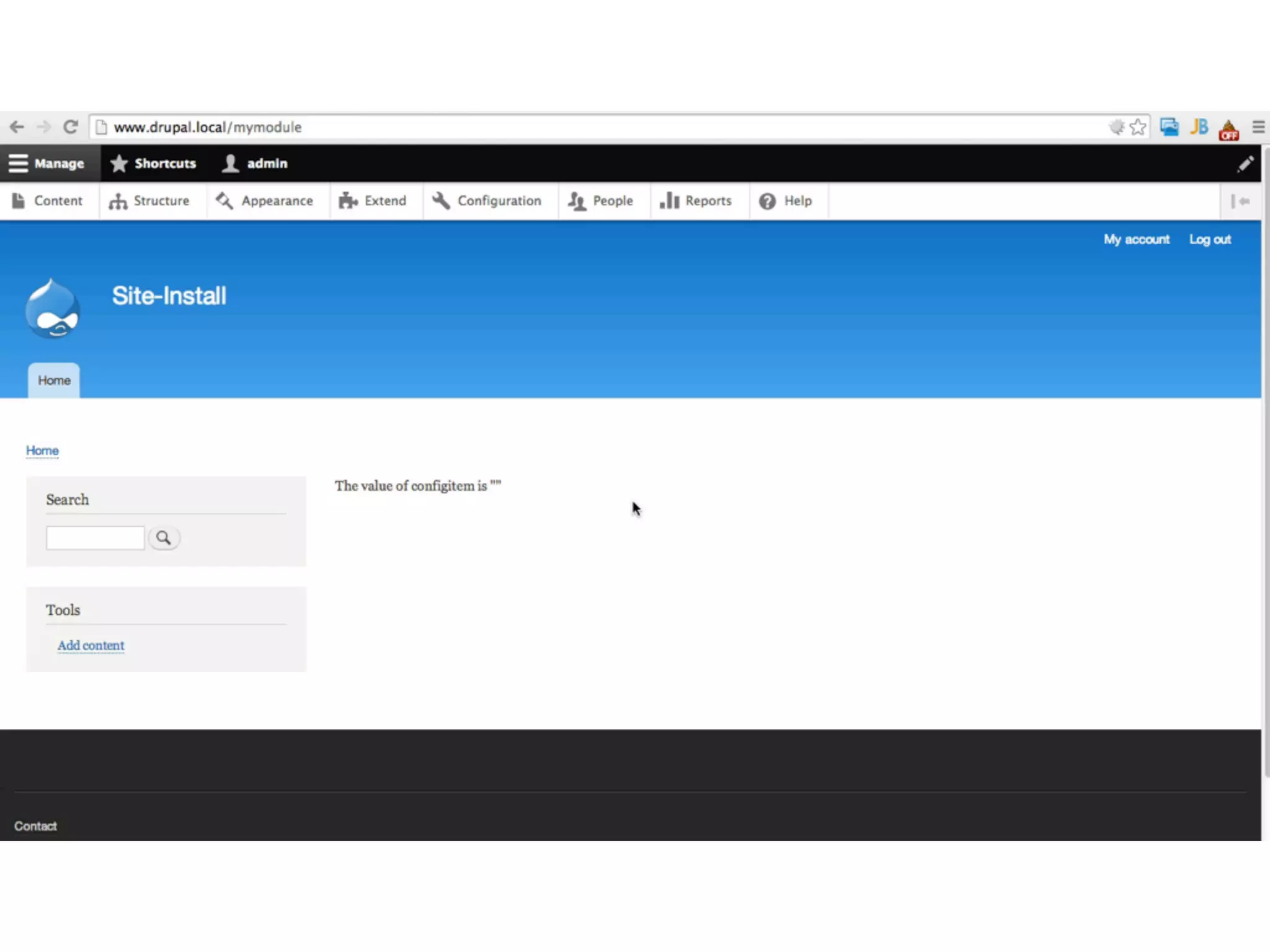Viewport: 1270px width, 952px height.
Task: Toggle toolbar orientation icon at right
Action: point(1240,201)
